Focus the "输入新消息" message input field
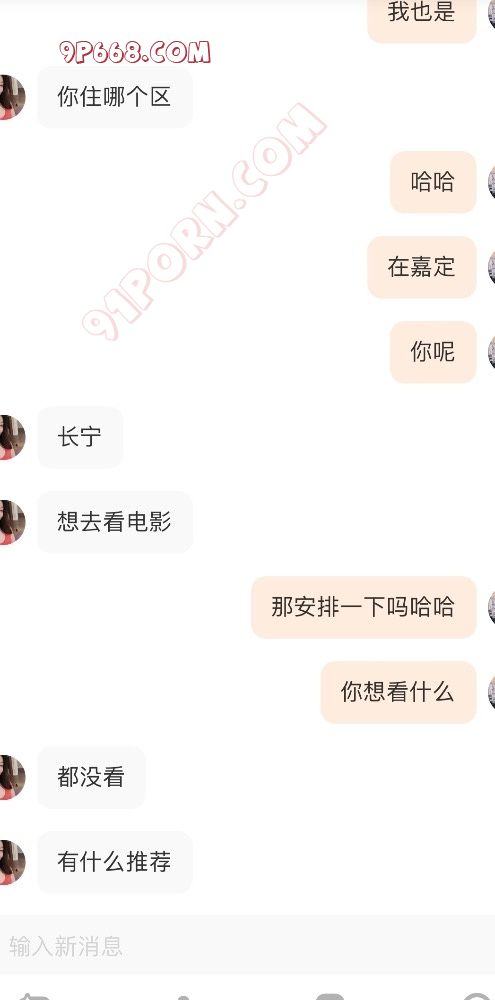This screenshot has width=495, height=1000. pos(248,946)
